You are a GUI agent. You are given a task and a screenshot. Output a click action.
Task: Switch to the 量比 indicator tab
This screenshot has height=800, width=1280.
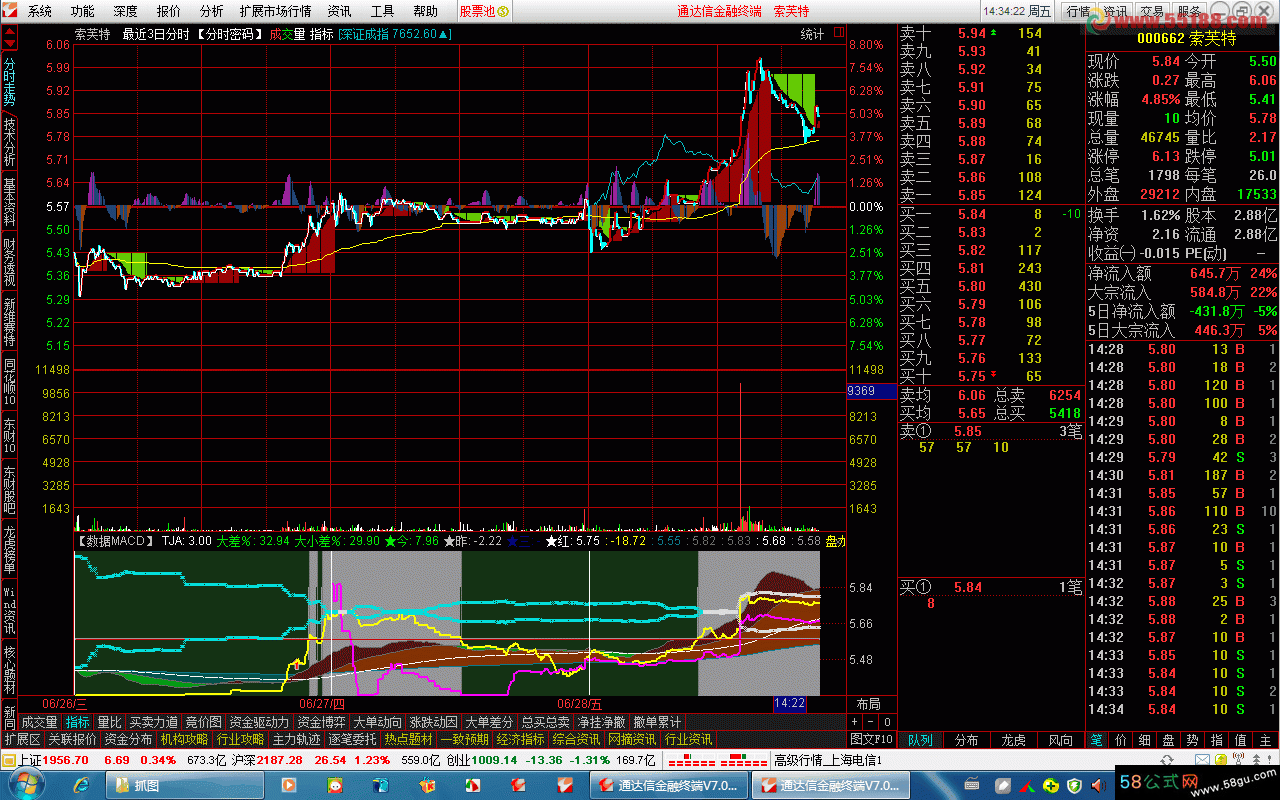click(x=109, y=722)
